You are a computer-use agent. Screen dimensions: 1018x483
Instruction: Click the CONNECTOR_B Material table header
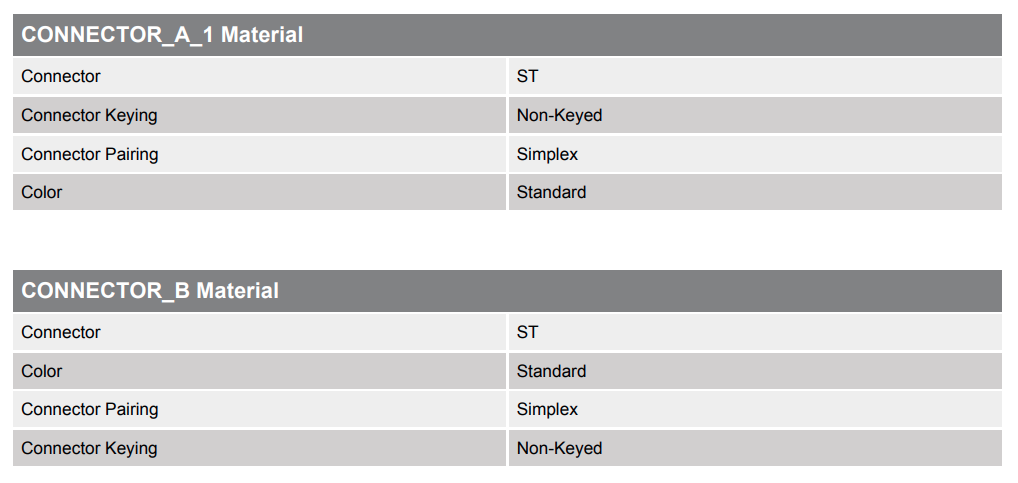click(150, 291)
